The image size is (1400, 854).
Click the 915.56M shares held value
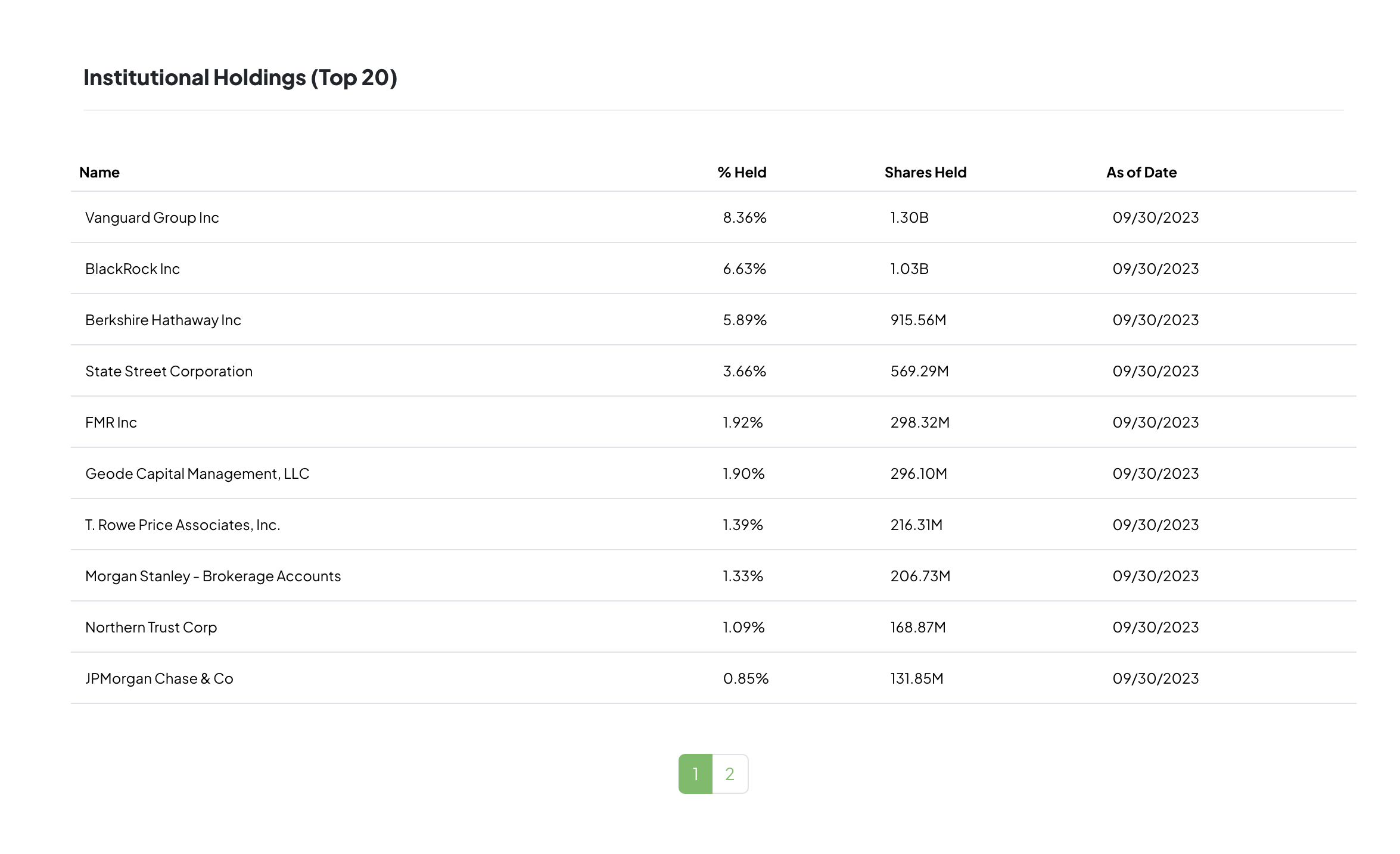[918, 320]
